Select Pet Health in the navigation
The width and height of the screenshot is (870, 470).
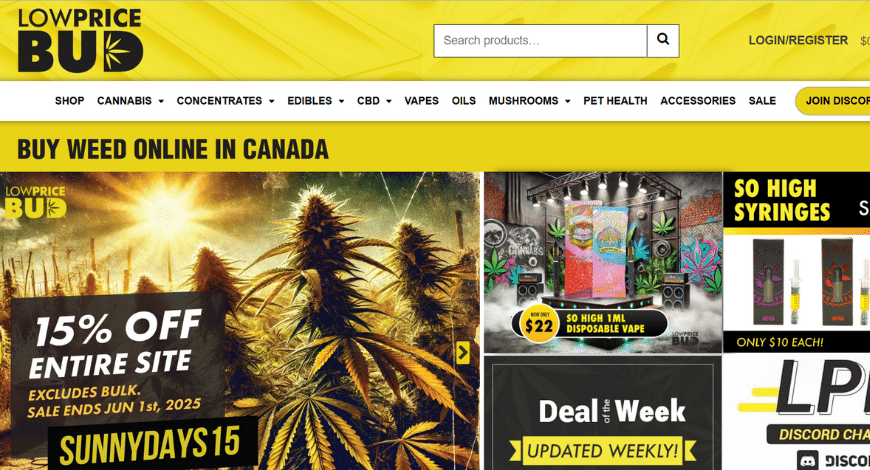(615, 101)
